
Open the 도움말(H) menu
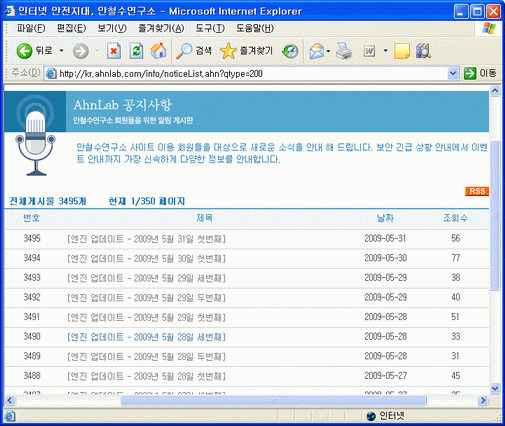[255, 28]
